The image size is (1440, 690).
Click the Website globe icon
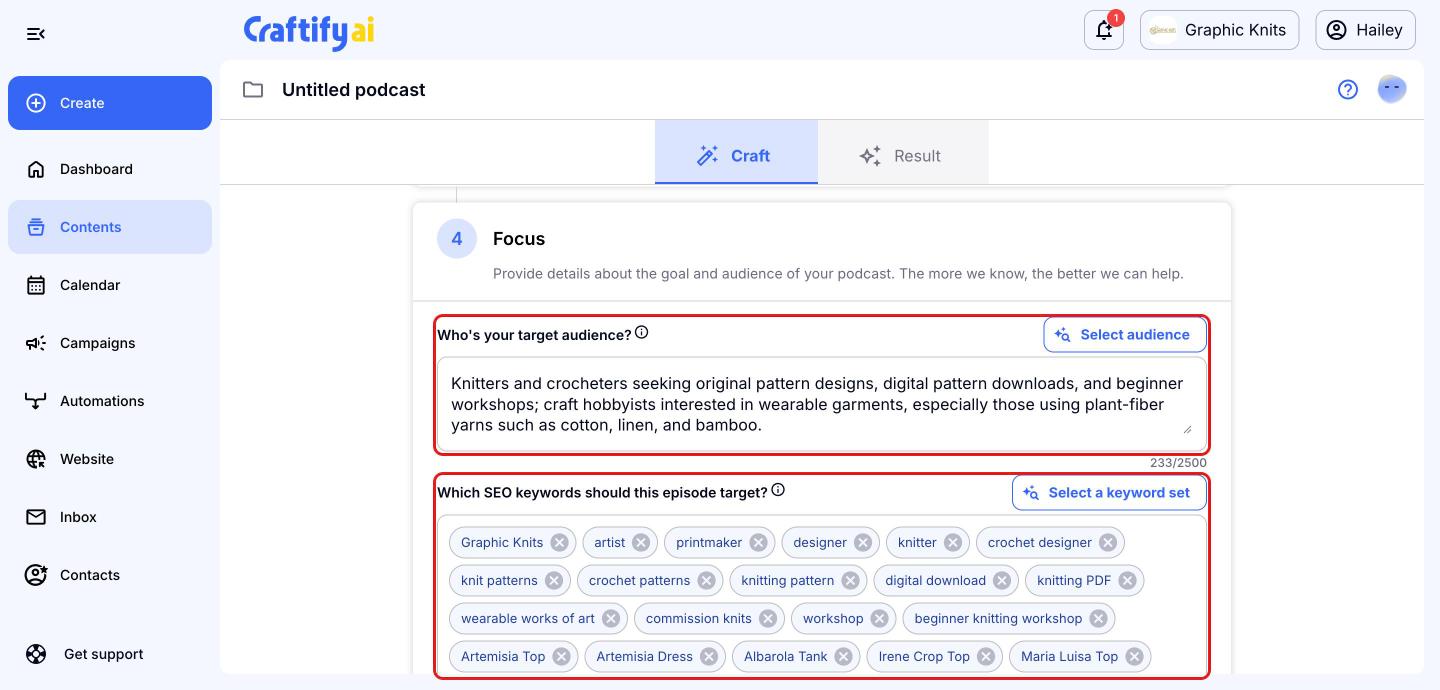(36, 459)
